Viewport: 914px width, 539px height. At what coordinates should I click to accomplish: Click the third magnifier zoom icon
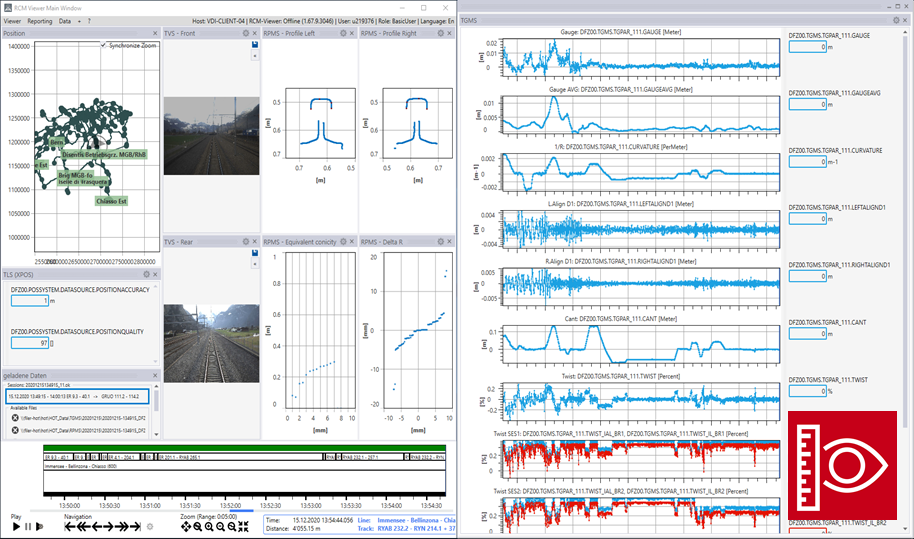[220, 526]
